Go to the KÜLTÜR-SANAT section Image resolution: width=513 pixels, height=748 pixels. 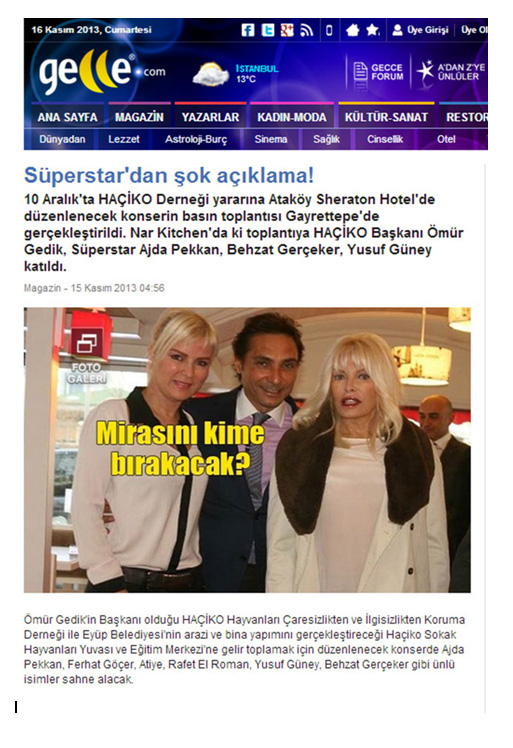(386, 117)
